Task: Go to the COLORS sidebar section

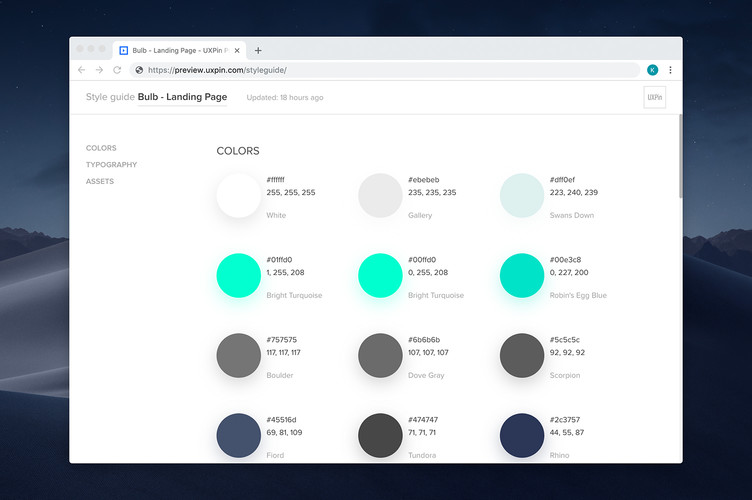Action: pyautogui.click(x=101, y=148)
